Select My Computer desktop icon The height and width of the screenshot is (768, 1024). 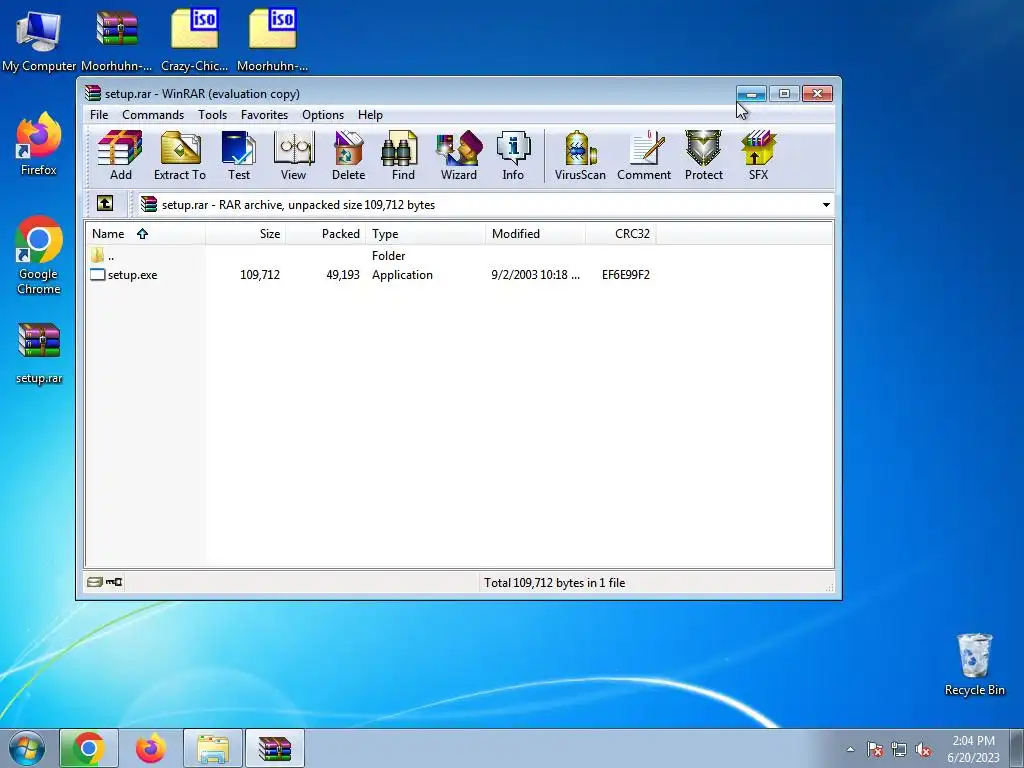pyautogui.click(x=39, y=40)
